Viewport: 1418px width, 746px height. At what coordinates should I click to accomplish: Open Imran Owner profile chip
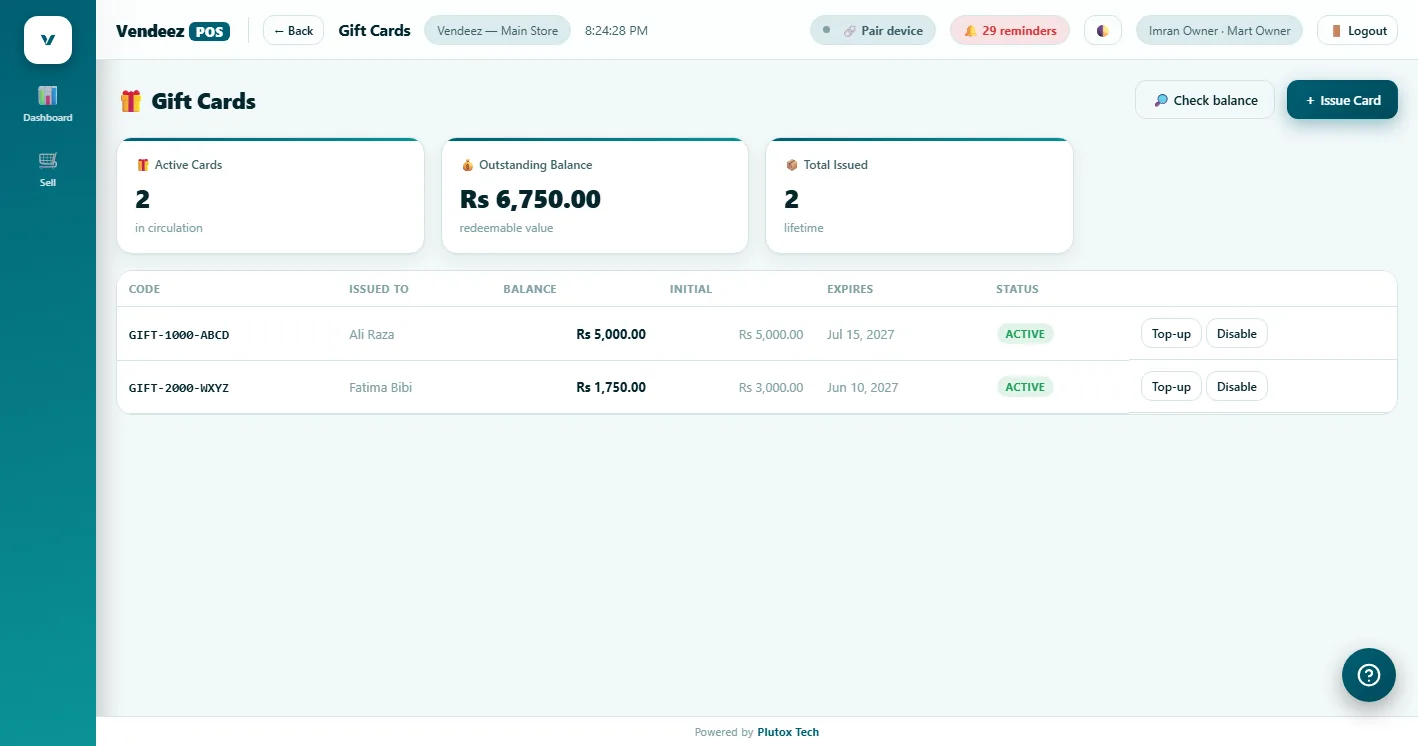pos(1219,31)
